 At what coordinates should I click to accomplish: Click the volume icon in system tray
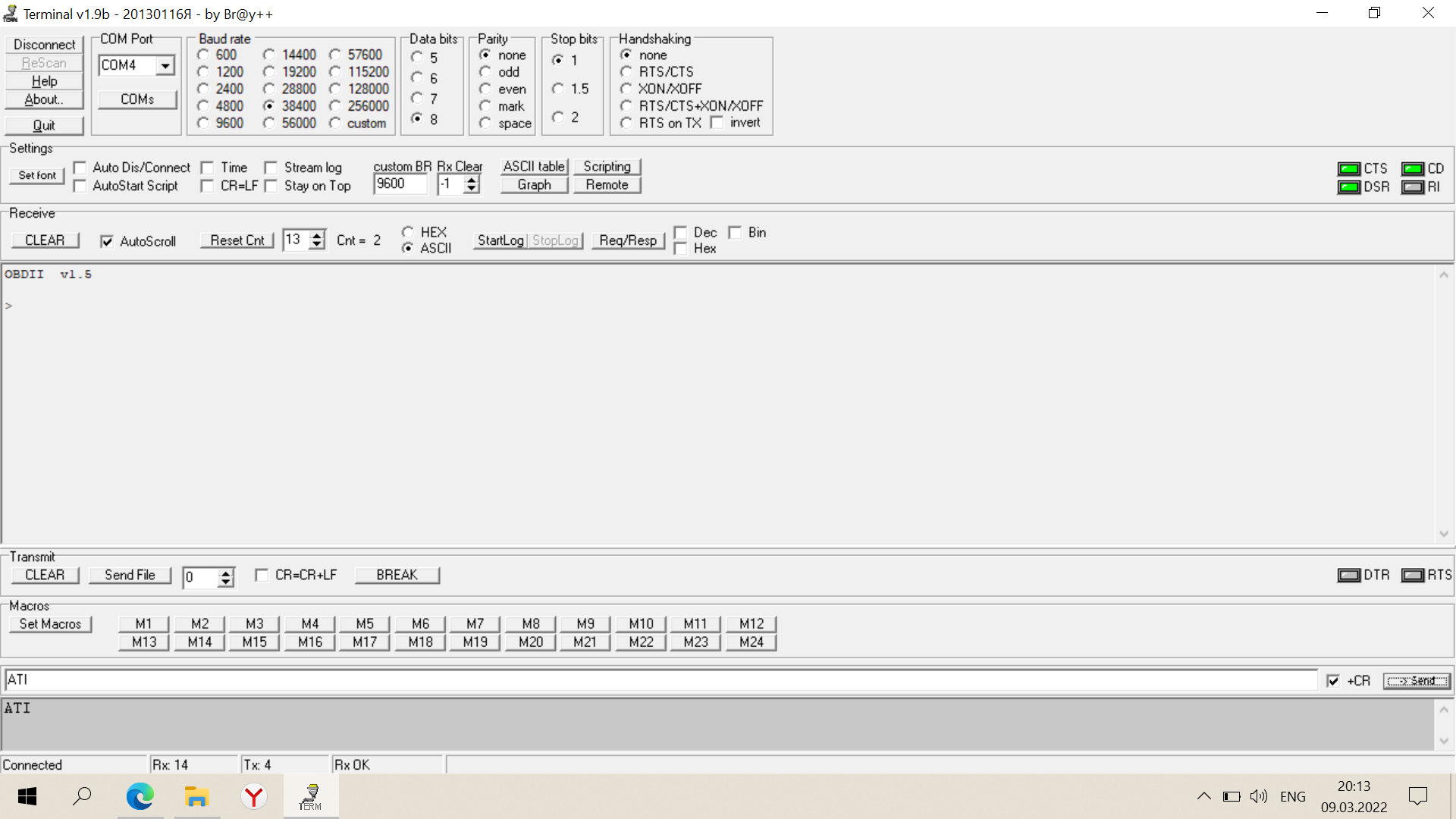coord(1259,796)
